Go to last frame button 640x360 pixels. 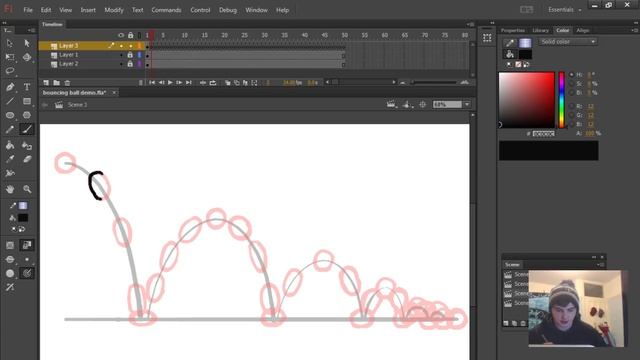188,83
